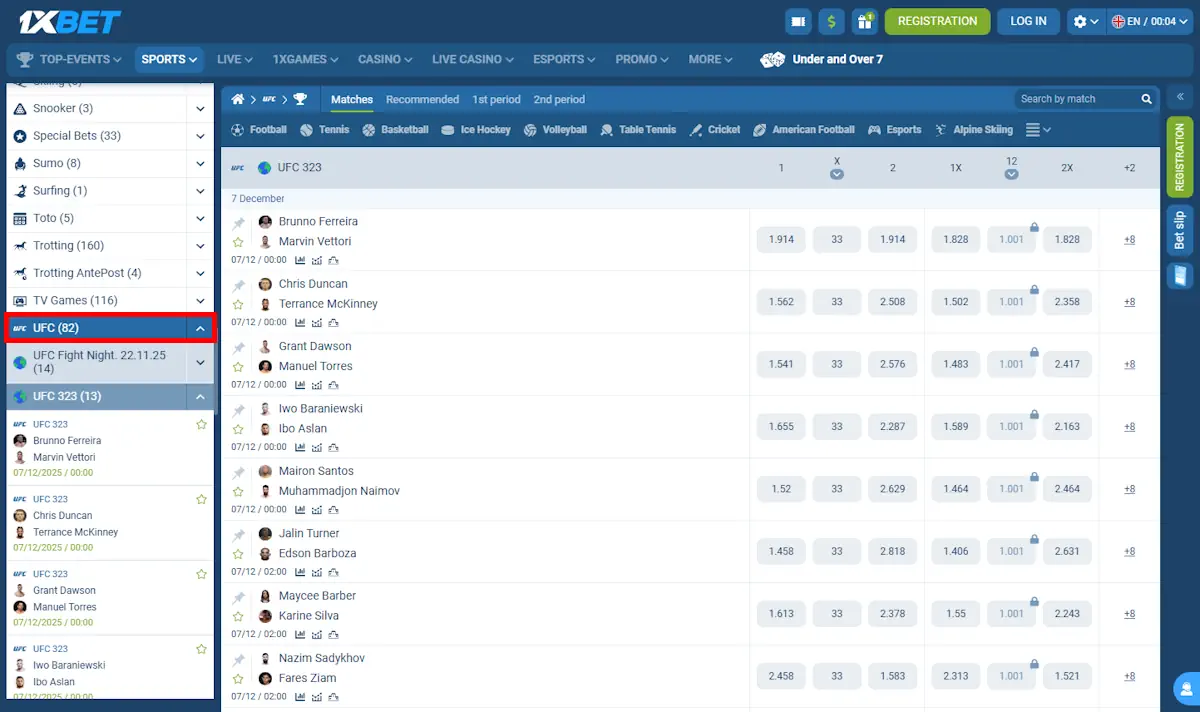Expand UFC Fight Night 22.11.25 list
The height and width of the screenshot is (712, 1200).
200,362
